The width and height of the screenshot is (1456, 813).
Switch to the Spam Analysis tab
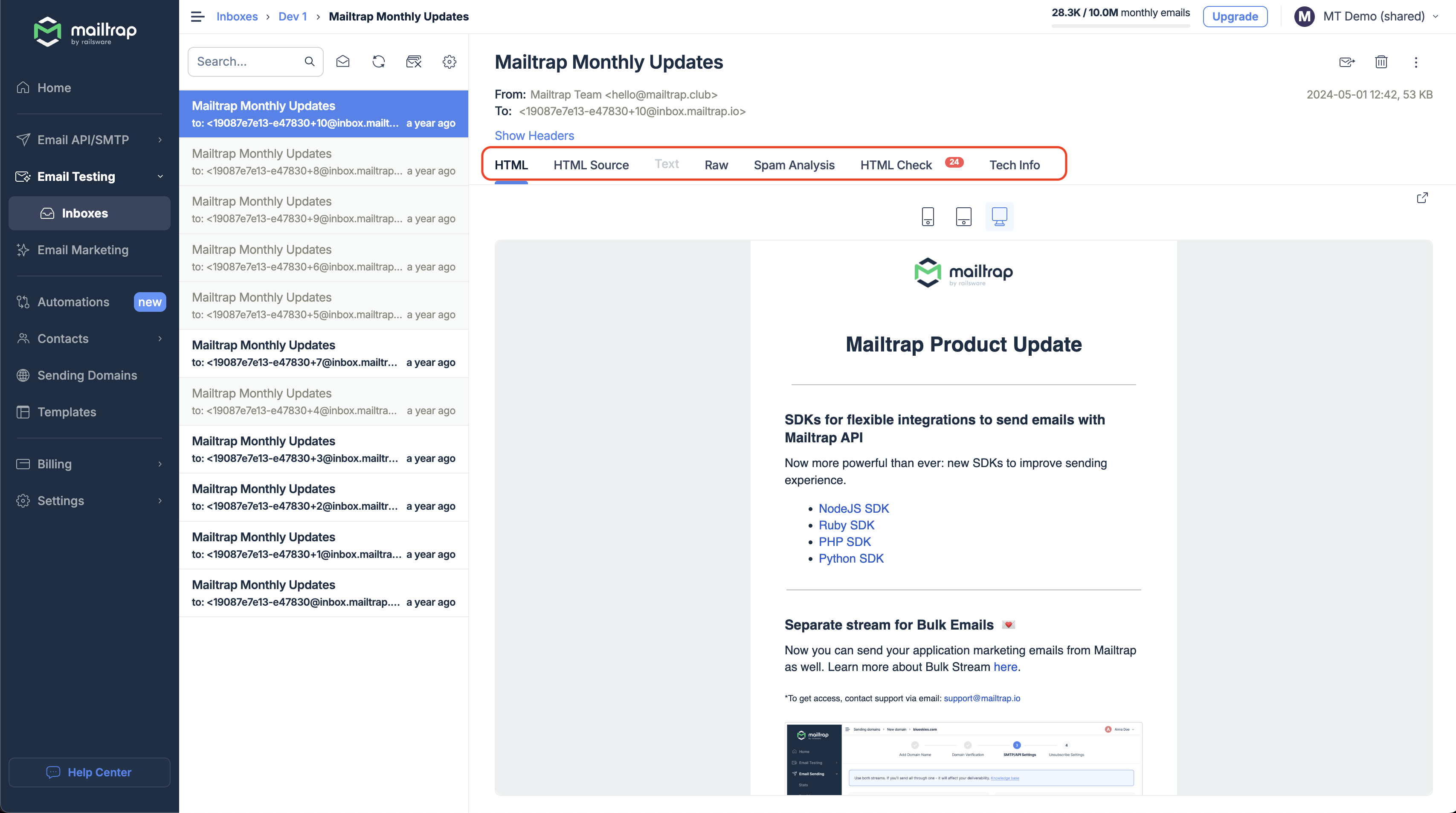point(794,165)
